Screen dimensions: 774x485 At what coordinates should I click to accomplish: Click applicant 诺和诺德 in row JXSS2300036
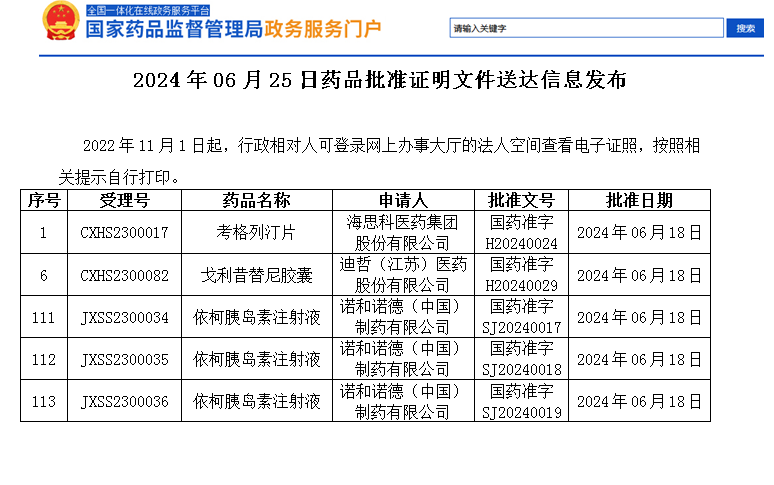click(x=403, y=401)
